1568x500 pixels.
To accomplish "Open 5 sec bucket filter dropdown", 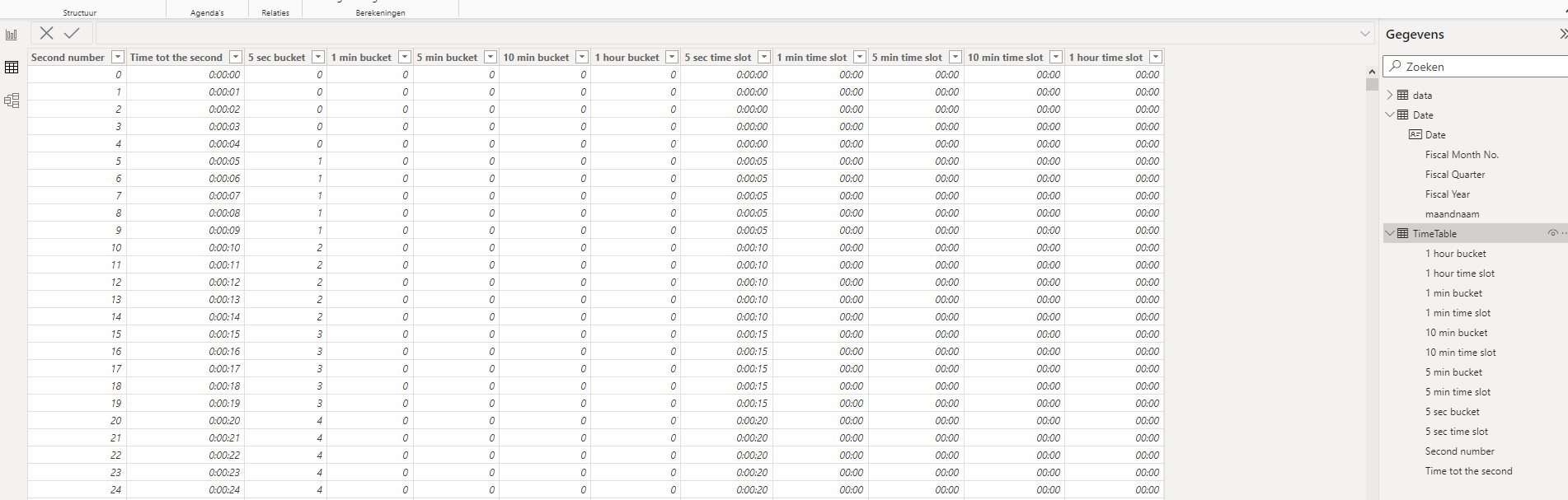I will (x=318, y=57).
